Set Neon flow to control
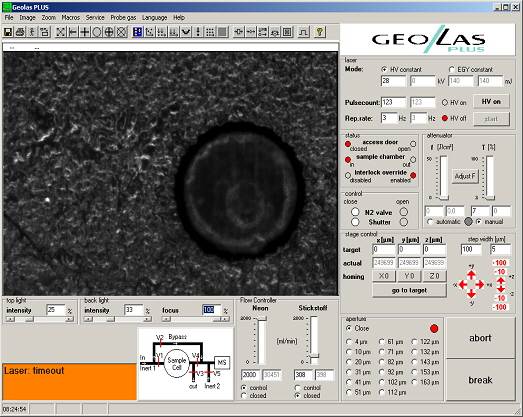This screenshot has width=523, height=417. point(244,388)
